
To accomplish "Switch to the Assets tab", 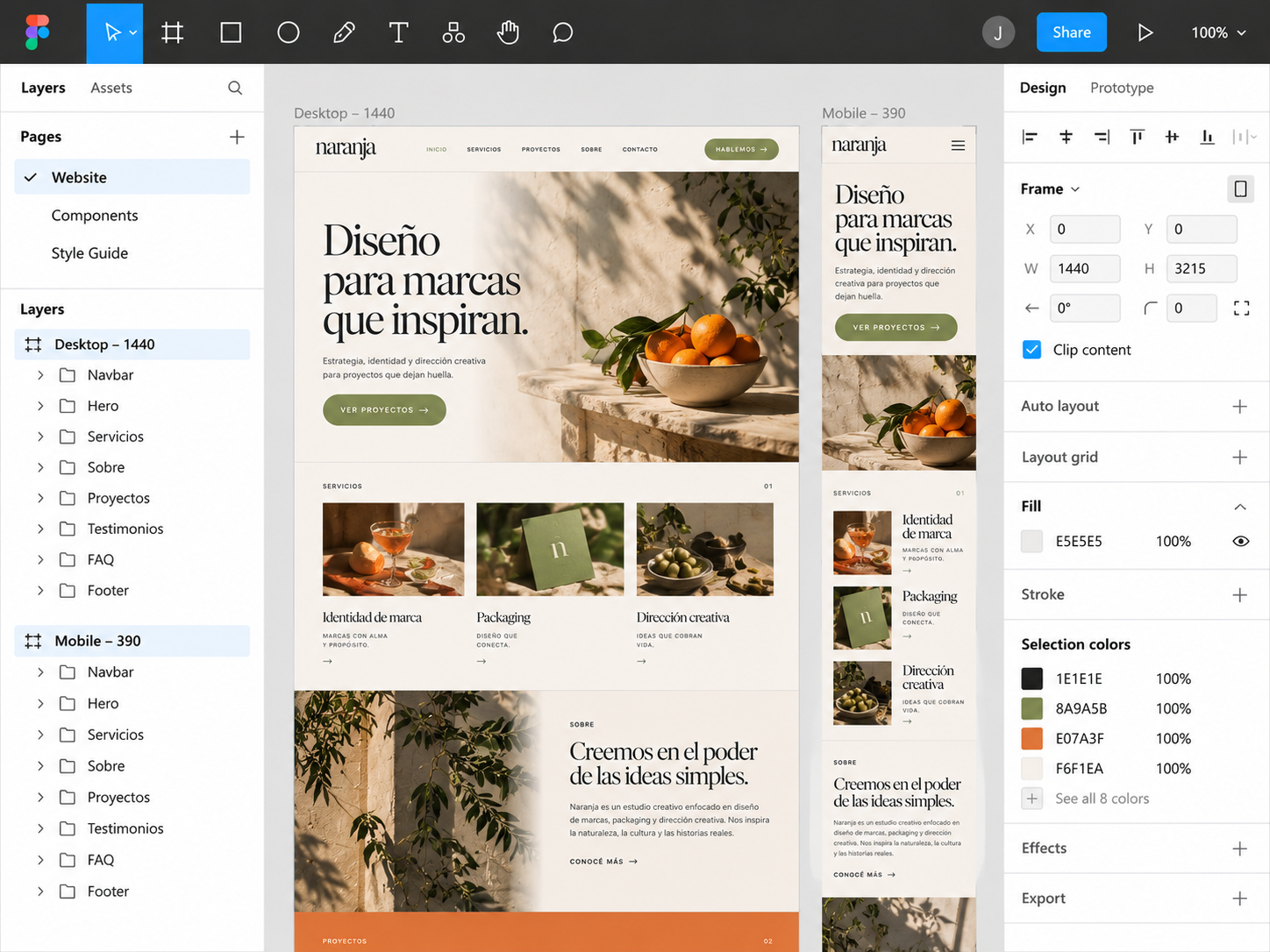I will pyautogui.click(x=111, y=88).
